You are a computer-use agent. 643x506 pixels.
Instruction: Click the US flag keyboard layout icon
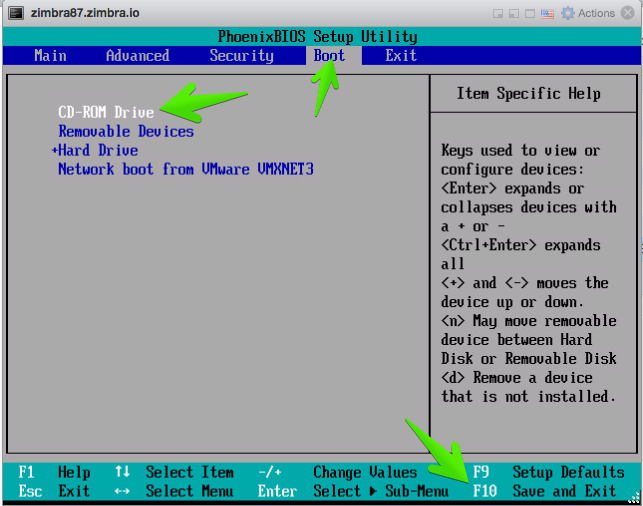[547, 14]
